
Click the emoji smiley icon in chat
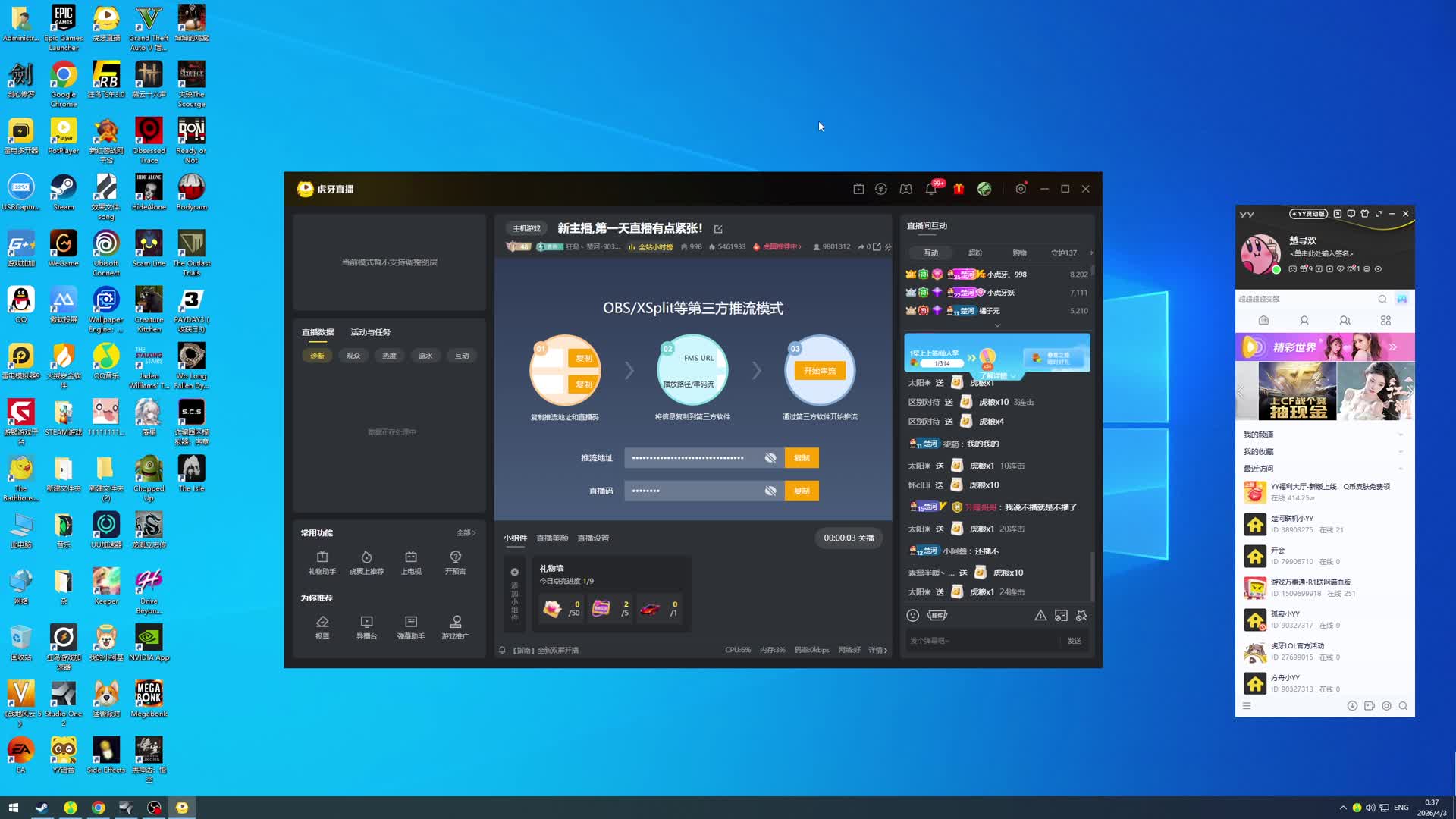(x=913, y=616)
